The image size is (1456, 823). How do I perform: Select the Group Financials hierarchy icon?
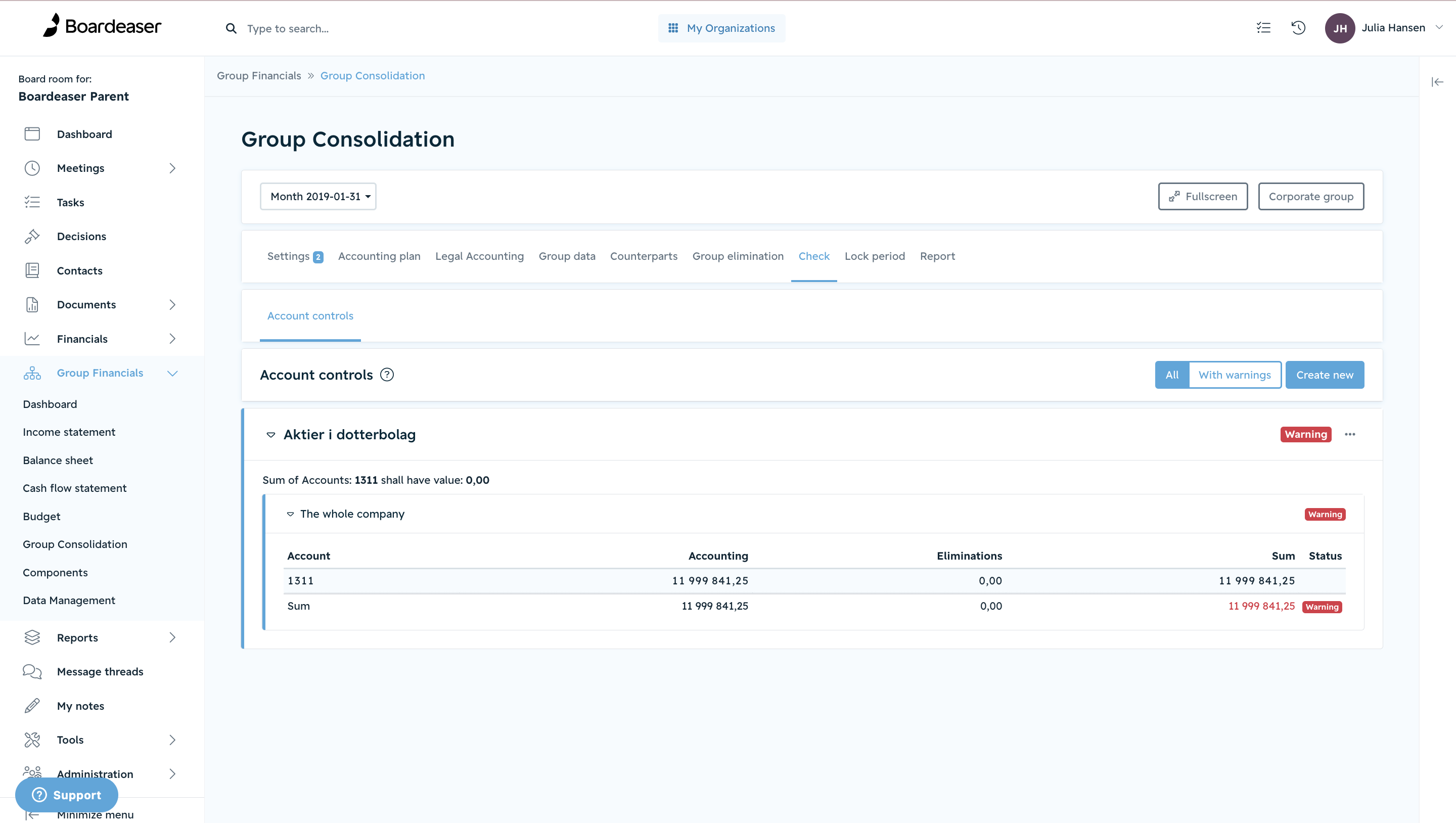click(32, 373)
